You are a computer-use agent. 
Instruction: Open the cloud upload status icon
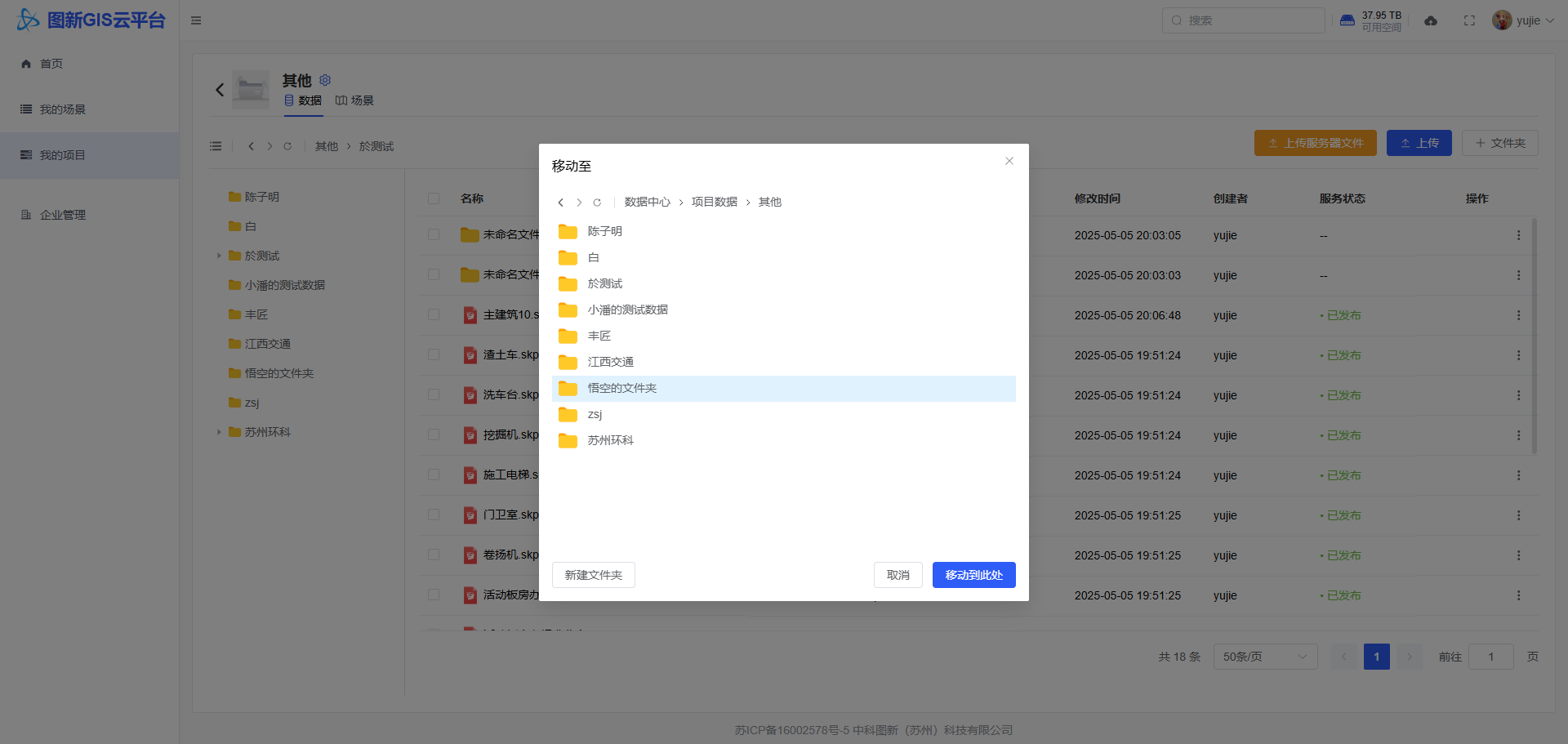[1431, 20]
